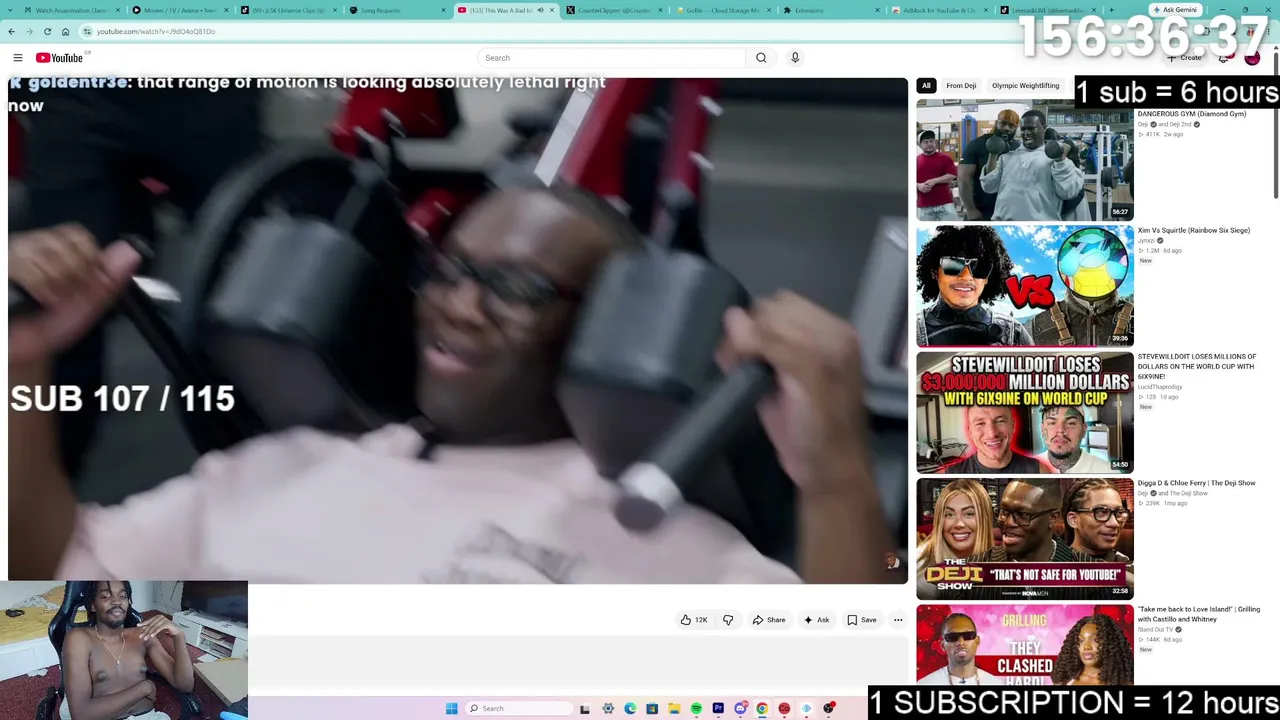Share the current video
Screen dimensions: 1280x720
[769, 620]
